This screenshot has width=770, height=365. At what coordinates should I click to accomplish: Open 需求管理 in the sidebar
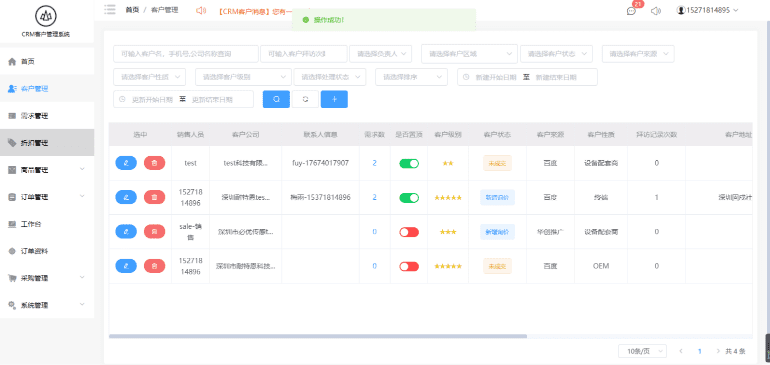point(47,116)
